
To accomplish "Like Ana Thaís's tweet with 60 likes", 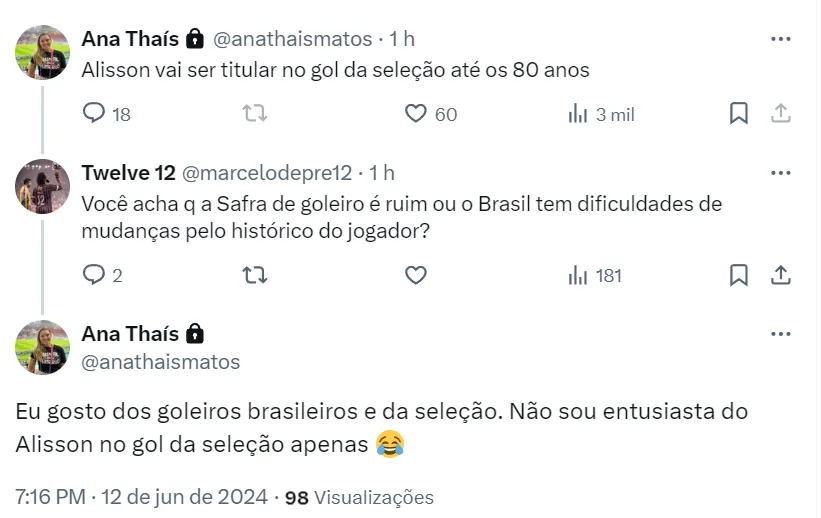I will 416,114.
